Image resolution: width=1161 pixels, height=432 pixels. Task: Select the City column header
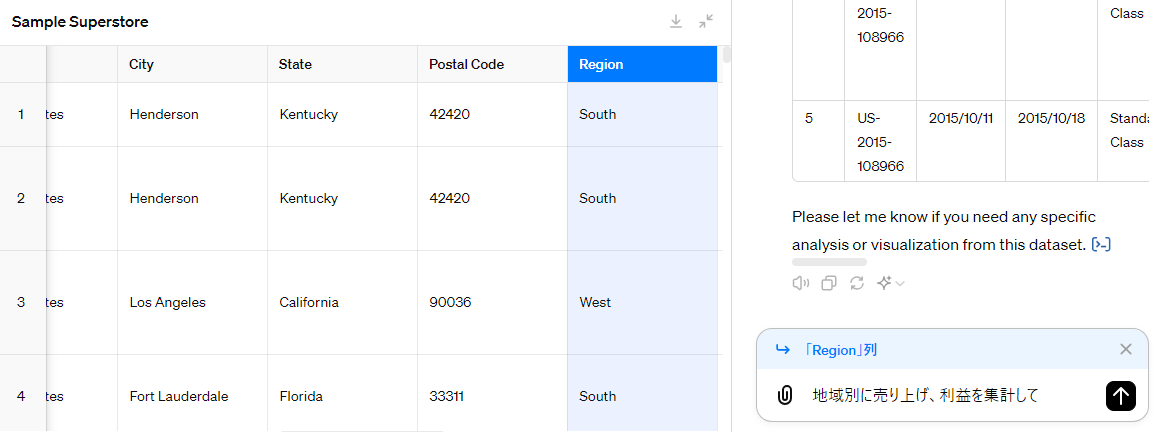[192, 64]
